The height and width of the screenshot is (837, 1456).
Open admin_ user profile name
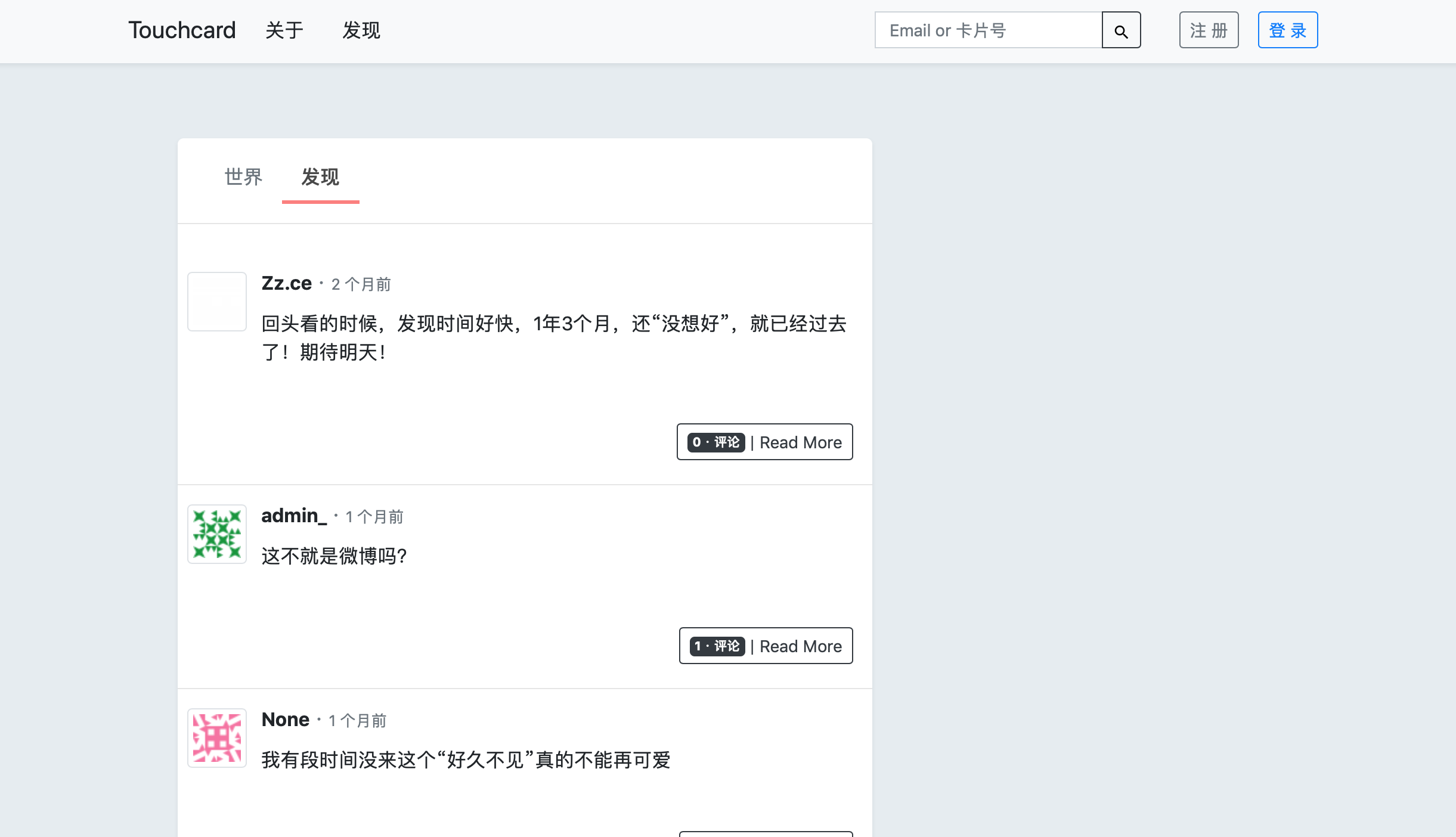pos(294,516)
